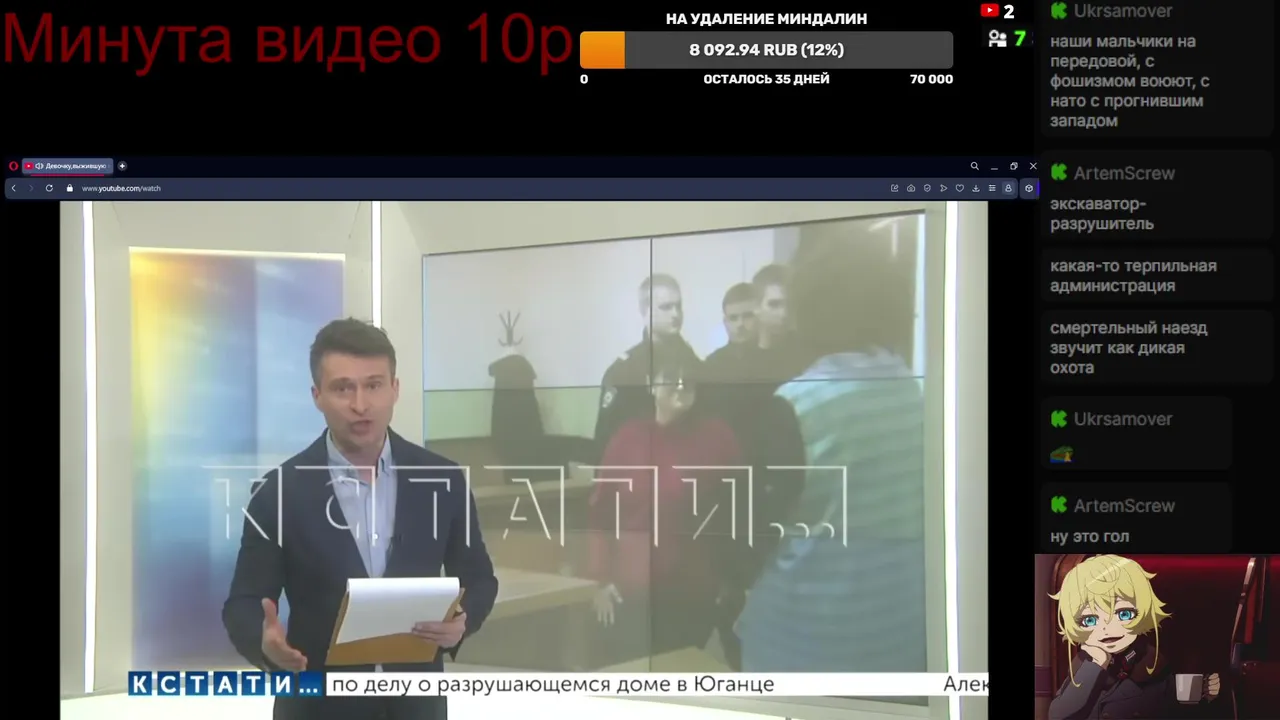Open Easy Setup lines icon
This screenshot has height=720, width=1280.
coord(992,188)
